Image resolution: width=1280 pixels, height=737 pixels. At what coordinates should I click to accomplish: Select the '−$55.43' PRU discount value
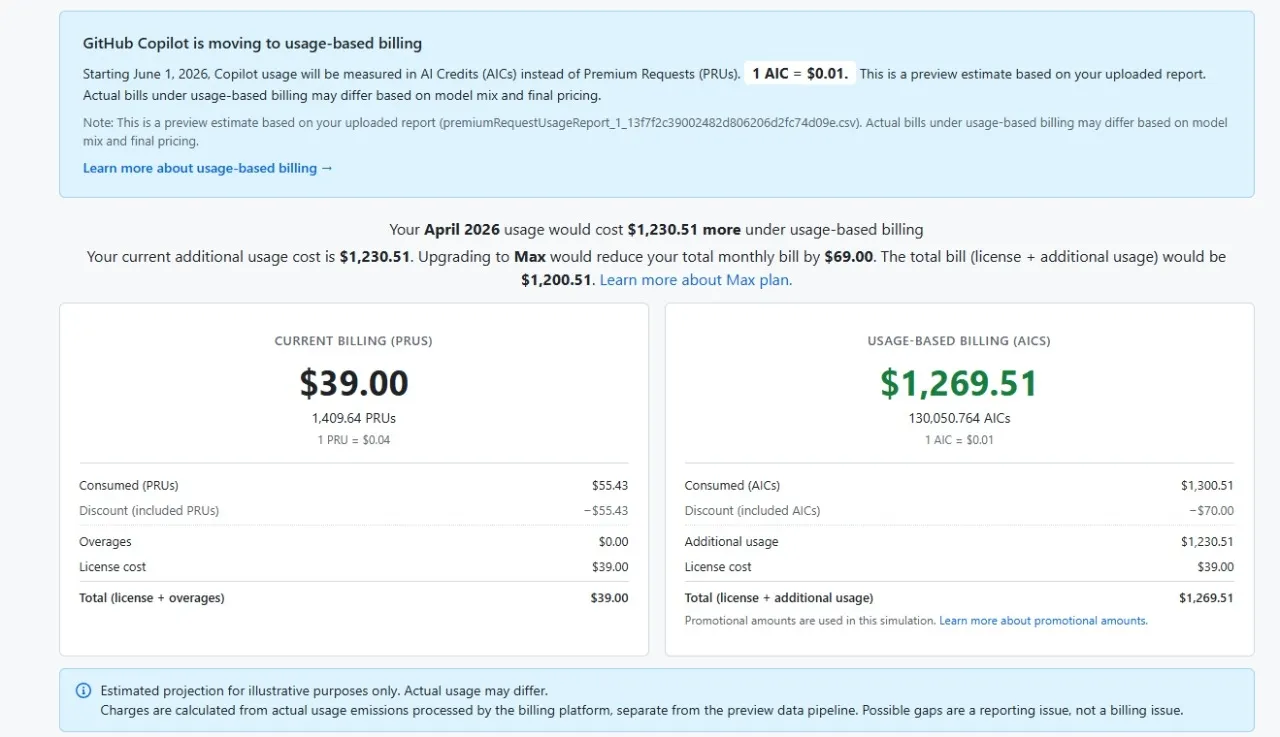pos(606,511)
